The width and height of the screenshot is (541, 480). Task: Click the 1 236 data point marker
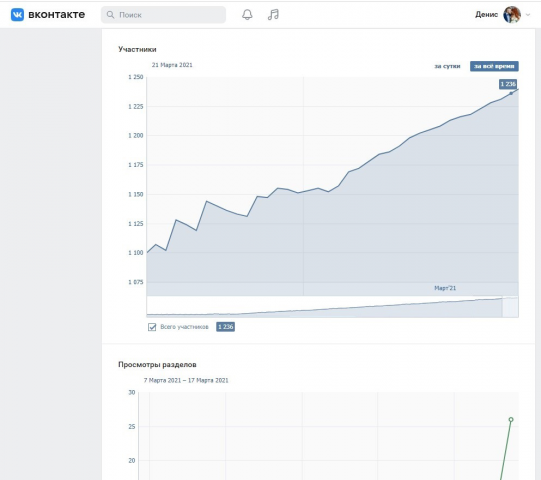pos(511,93)
